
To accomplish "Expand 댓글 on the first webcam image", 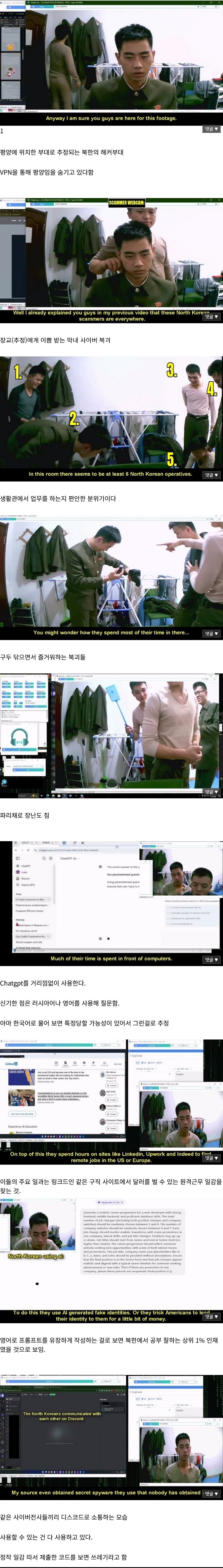I will pyautogui.click(x=211, y=129).
